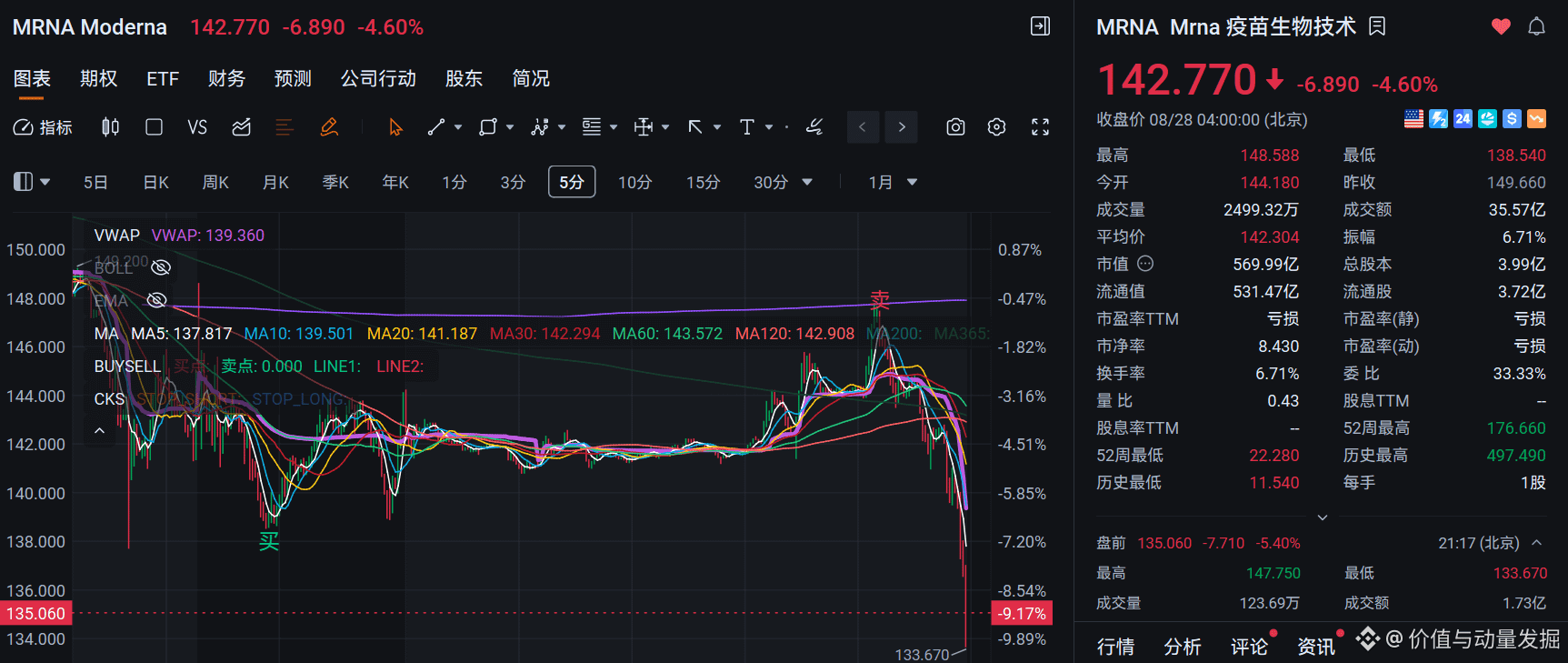The image size is (1568, 663).
Task: Toggle the red heart favorite
Action: pyautogui.click(x=1501, y=26)
